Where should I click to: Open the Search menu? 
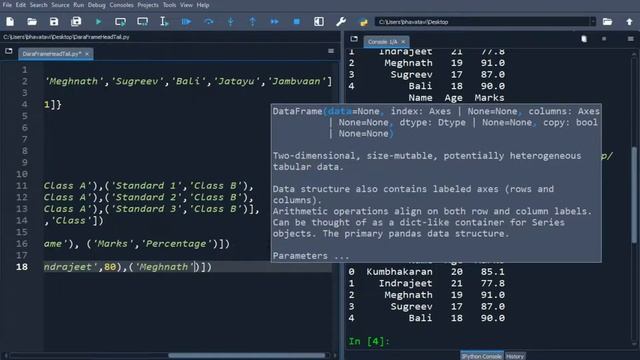38,5
